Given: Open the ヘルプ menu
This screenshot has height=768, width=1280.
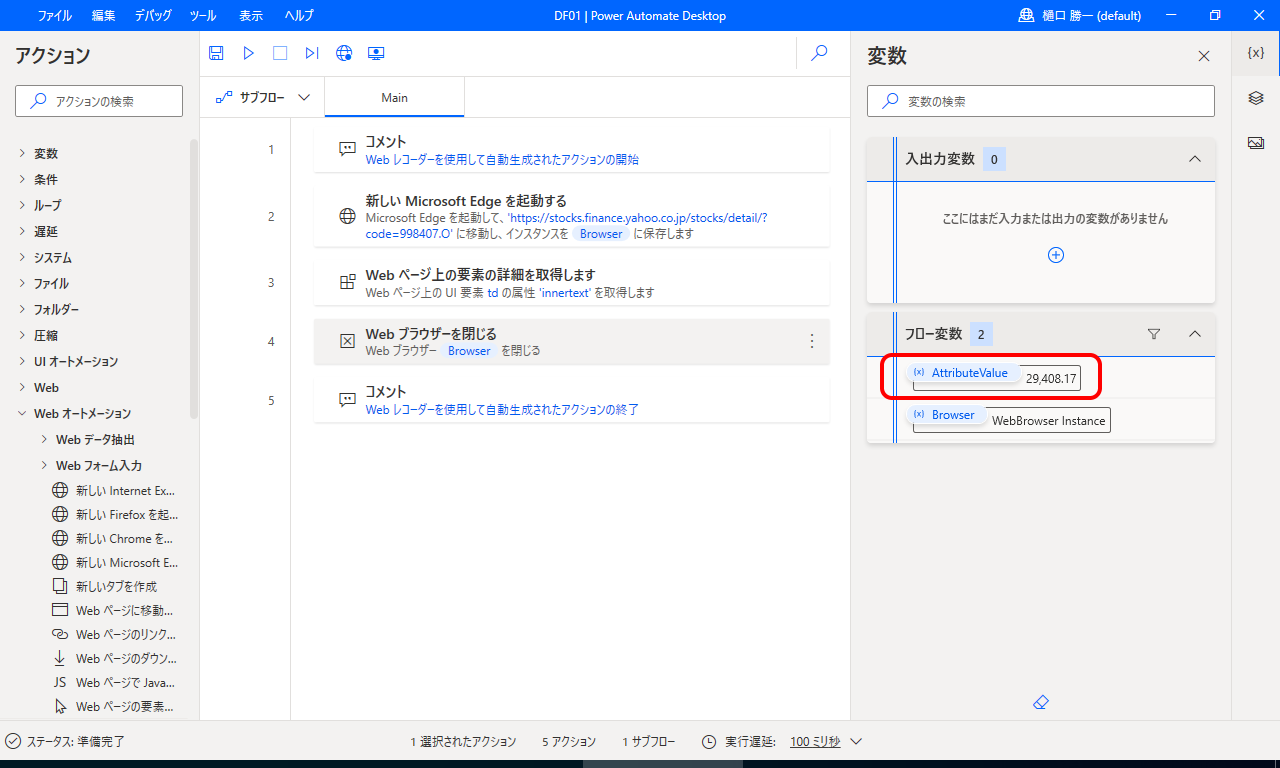Looking at the screenshot, I should 298,15.
